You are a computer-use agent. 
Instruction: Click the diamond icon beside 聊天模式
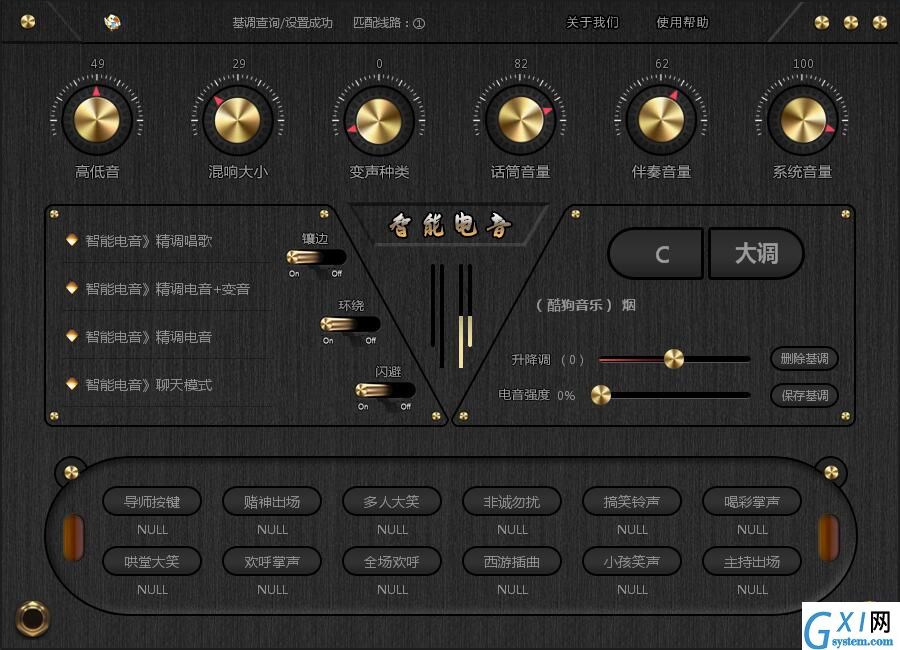point(72,383)
